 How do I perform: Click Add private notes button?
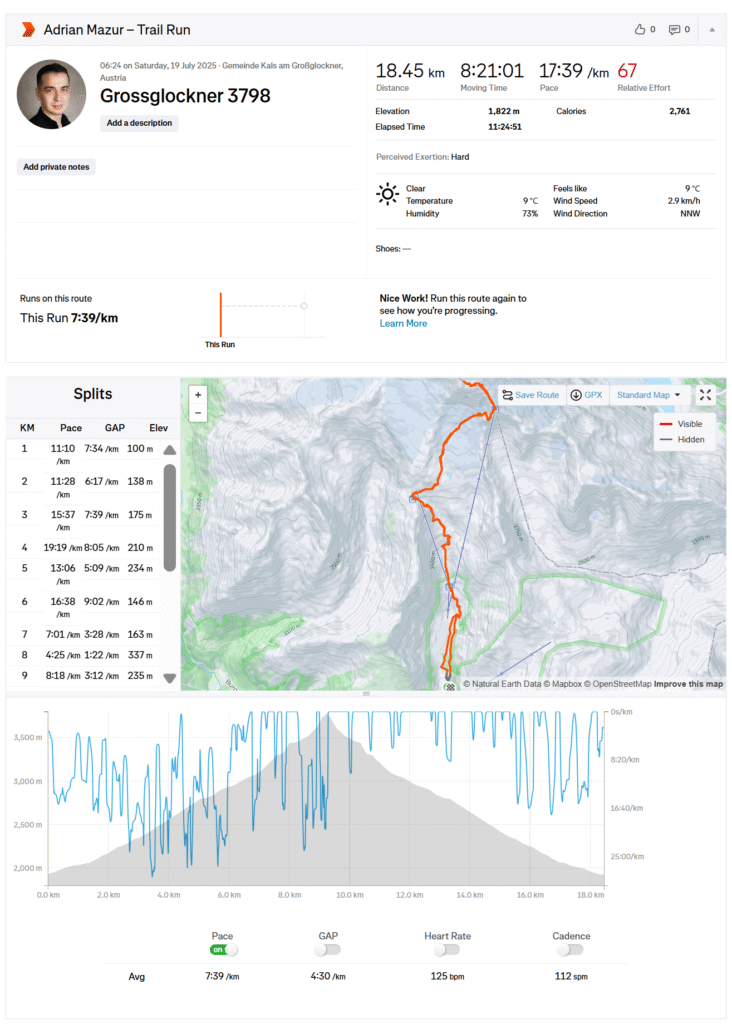57,167
